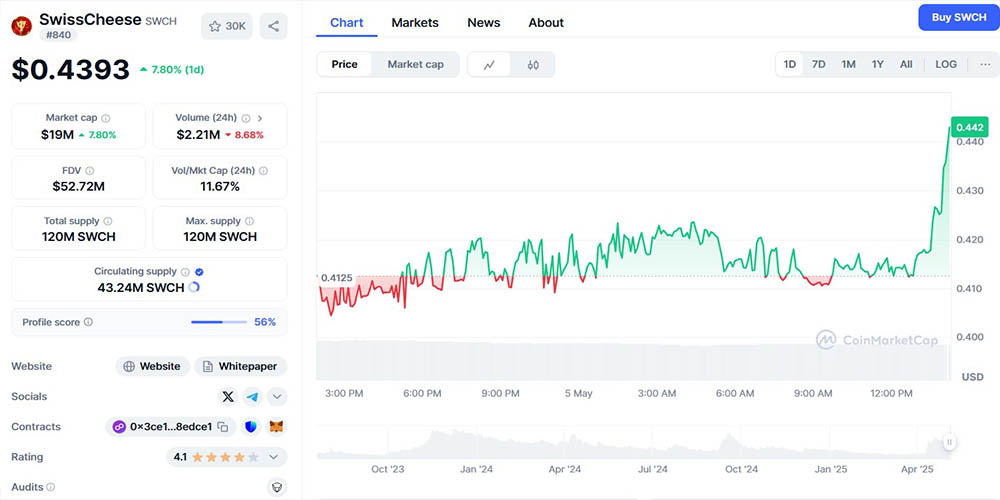
Task: Click the Vol/Mkt Cap (24h) info icon
Action: [x=263, y=170]
